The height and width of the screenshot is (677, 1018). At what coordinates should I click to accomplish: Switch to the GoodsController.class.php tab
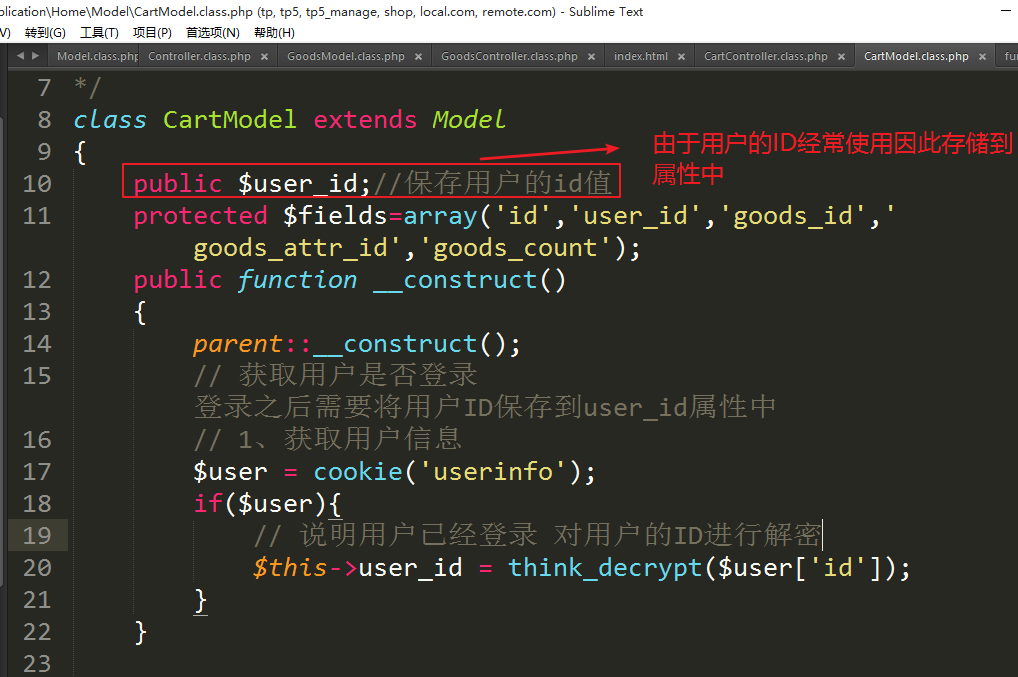coord(509,57)
